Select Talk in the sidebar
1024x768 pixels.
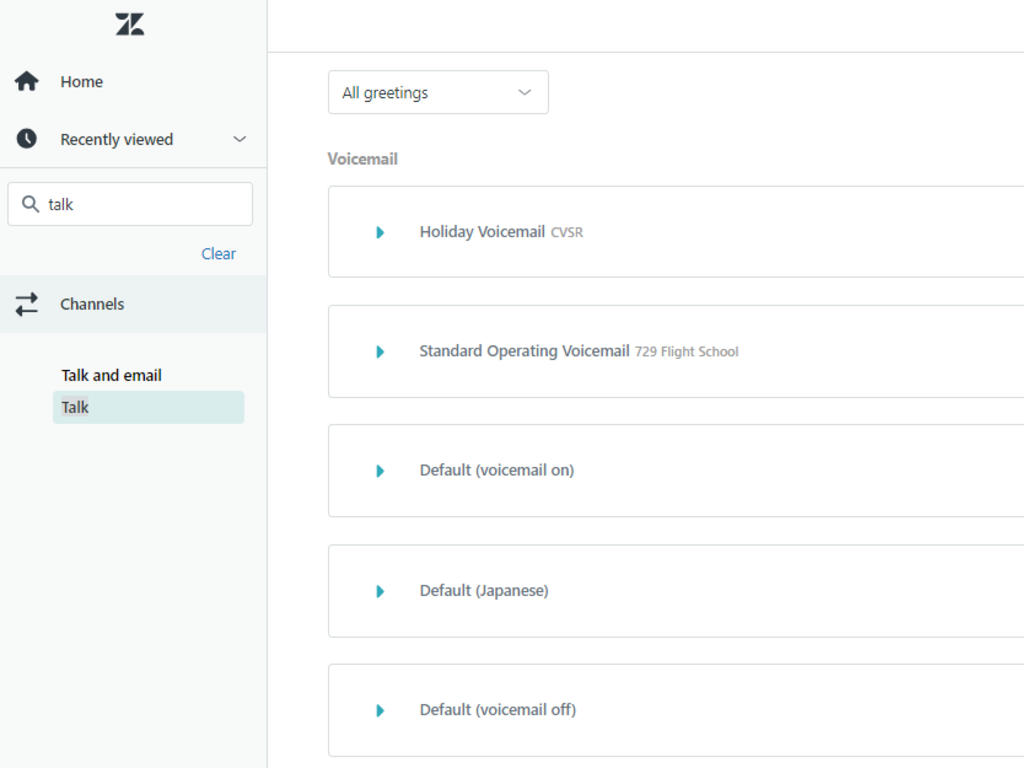[x=148, y=407]
